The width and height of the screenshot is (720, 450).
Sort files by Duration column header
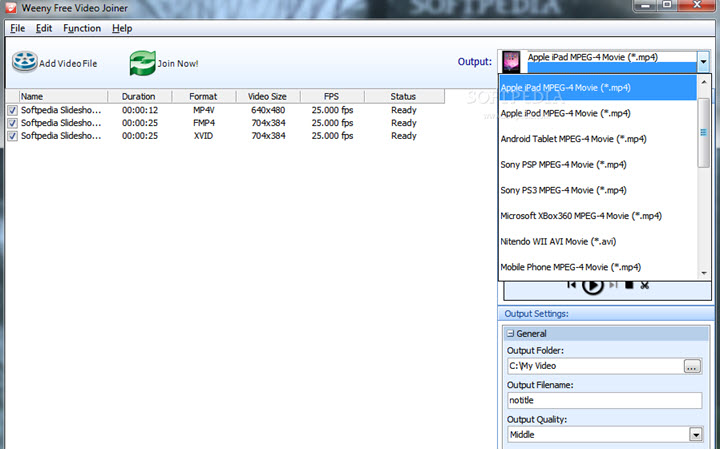139,96
